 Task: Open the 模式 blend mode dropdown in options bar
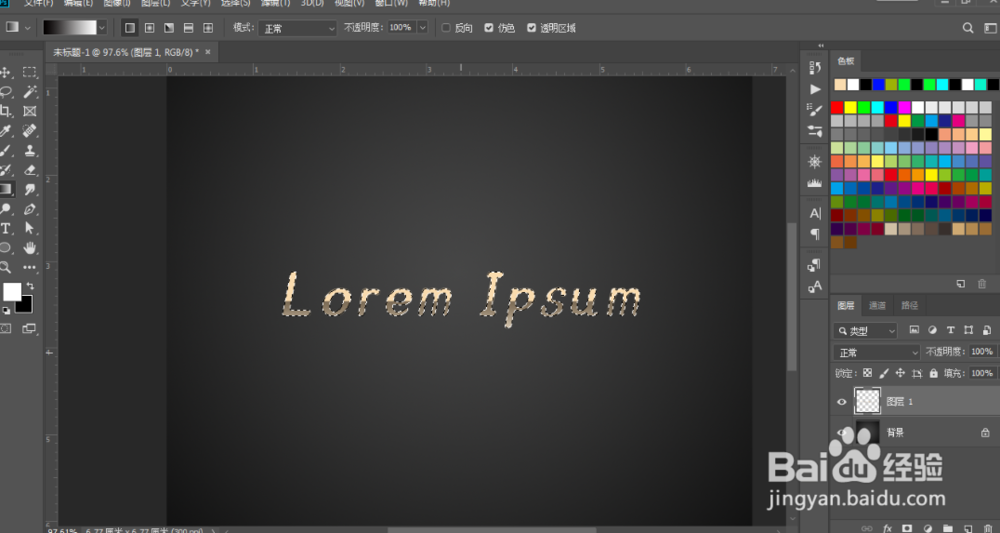[x=298, y=28]
